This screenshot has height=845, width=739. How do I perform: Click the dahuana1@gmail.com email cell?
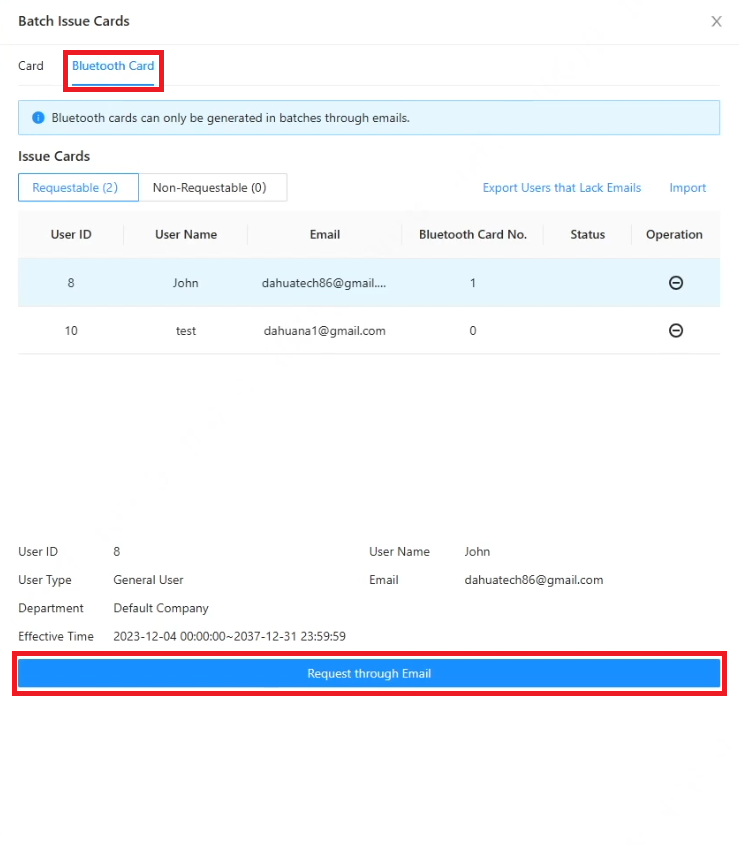click(x=324, y=331)
